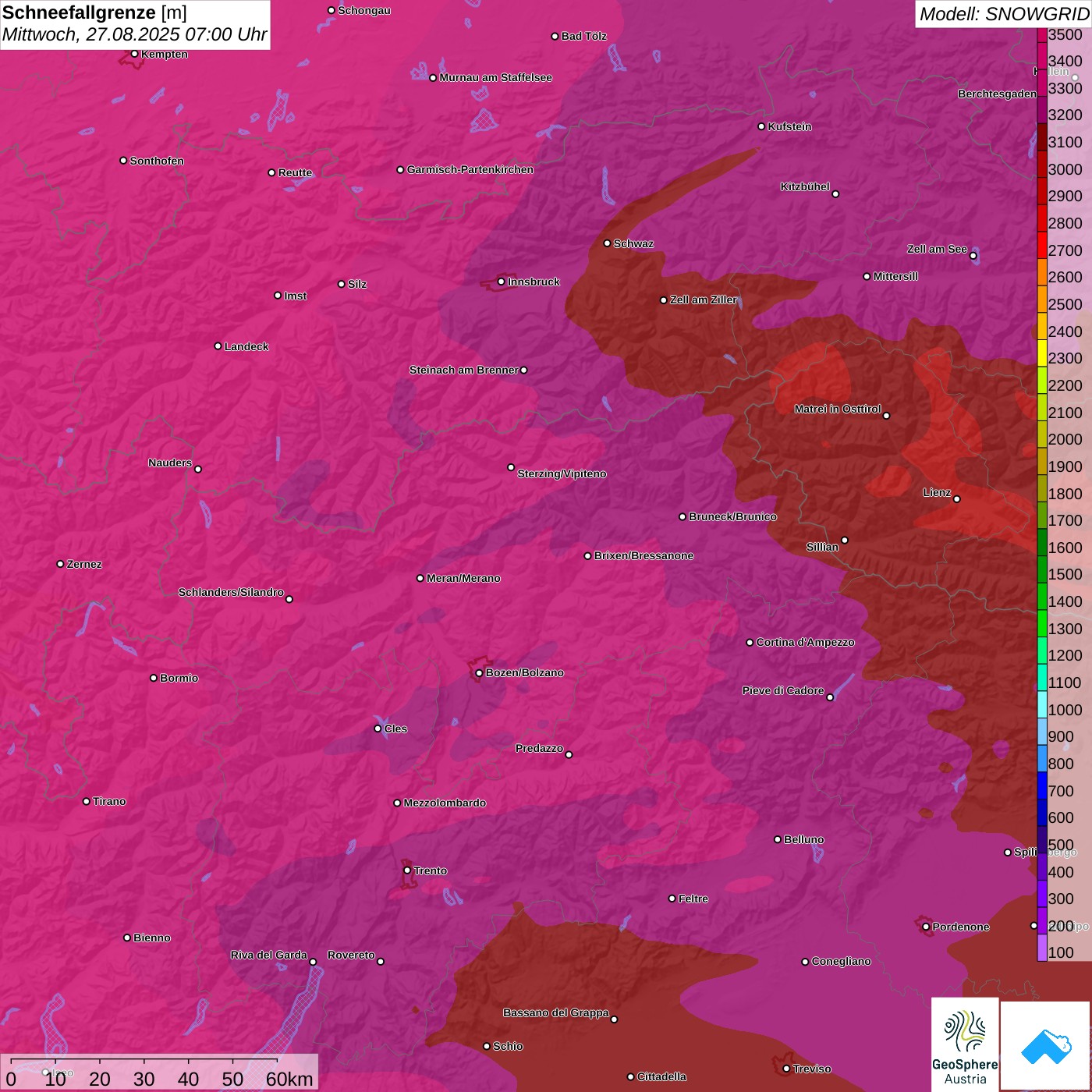The width and height of the screenshot is (1092, 1092).
Task: Click the Bozen/Bolzano city marker
Action: pos(480,672)
